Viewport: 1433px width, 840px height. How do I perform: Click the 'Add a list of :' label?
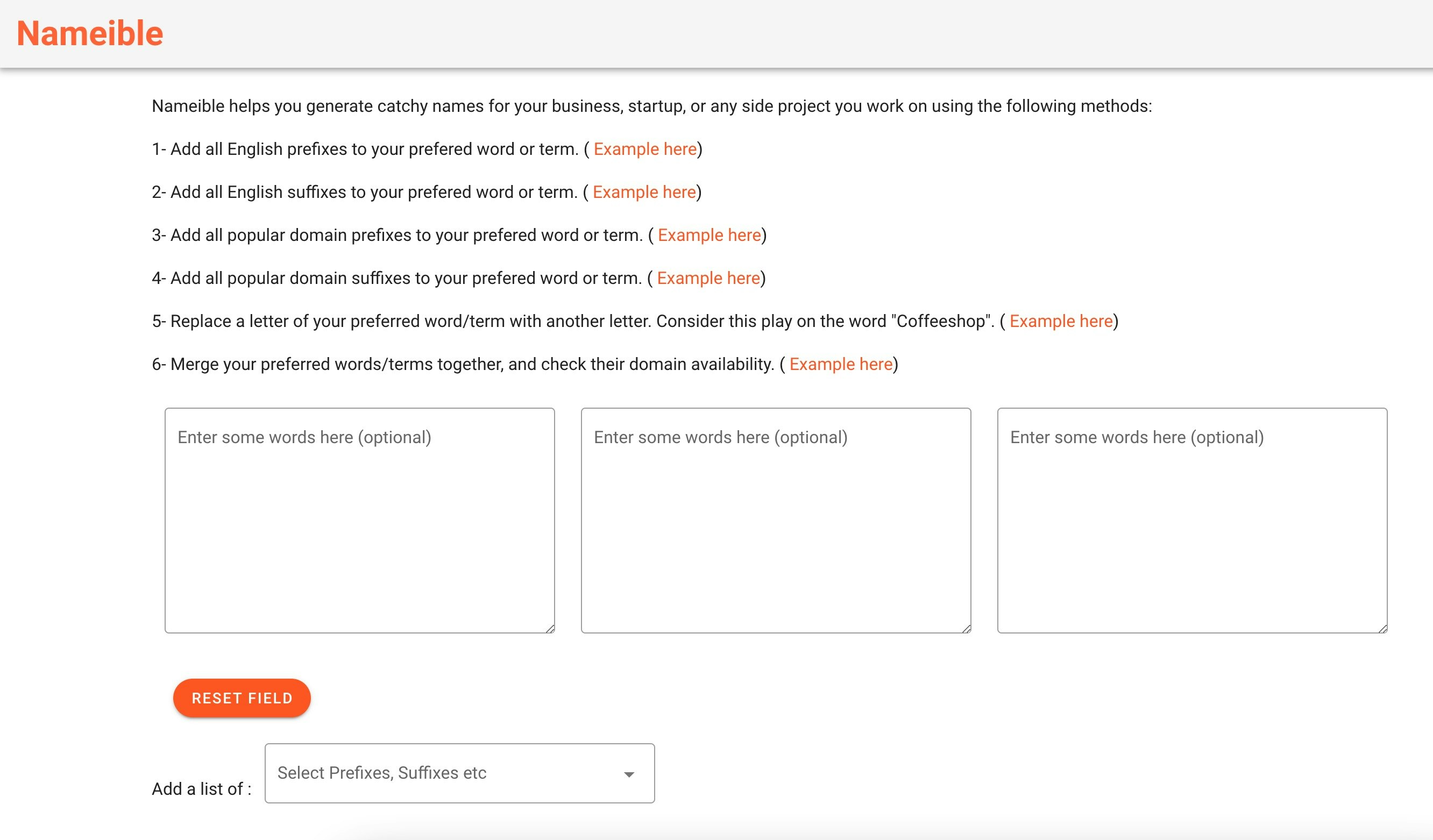(x=201, y=789)
